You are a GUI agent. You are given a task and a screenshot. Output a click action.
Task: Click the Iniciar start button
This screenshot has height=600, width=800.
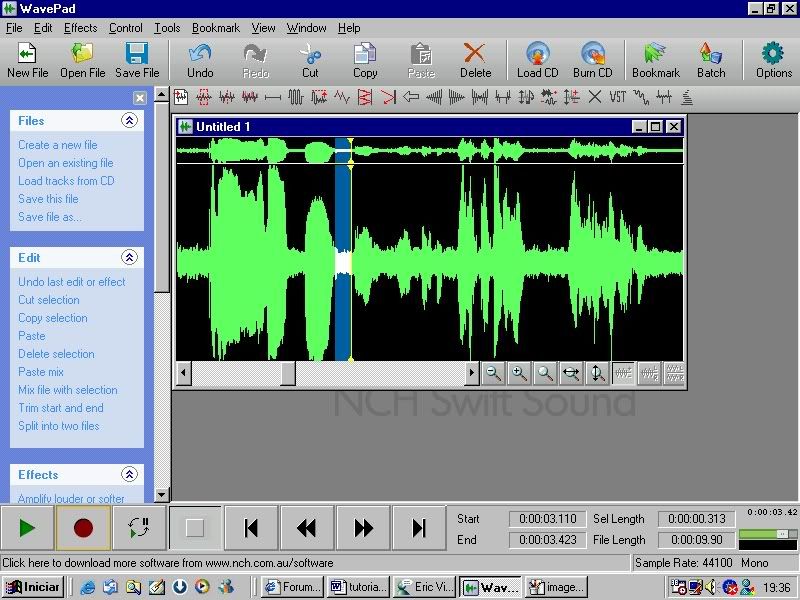[33, 587]
